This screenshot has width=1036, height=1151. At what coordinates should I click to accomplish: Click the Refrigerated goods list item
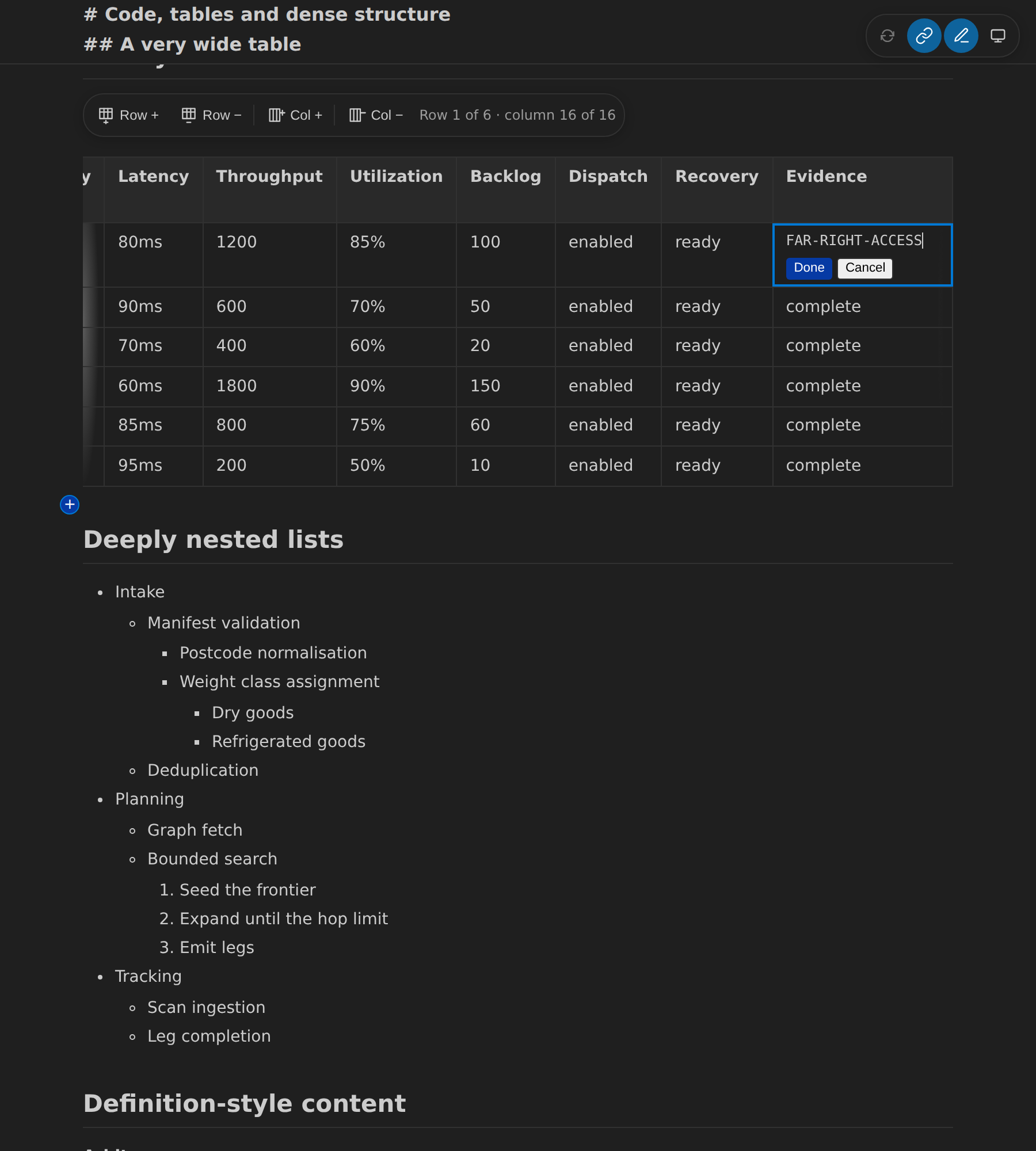click(289, 741)
